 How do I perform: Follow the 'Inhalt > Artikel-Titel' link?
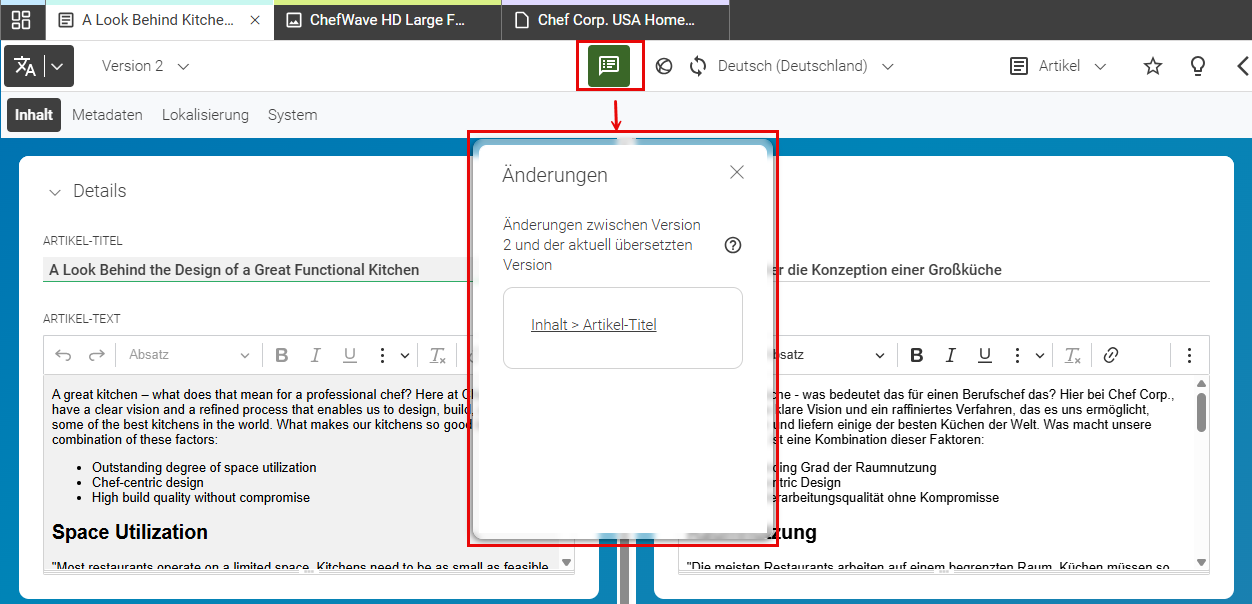tap(594, 325)
